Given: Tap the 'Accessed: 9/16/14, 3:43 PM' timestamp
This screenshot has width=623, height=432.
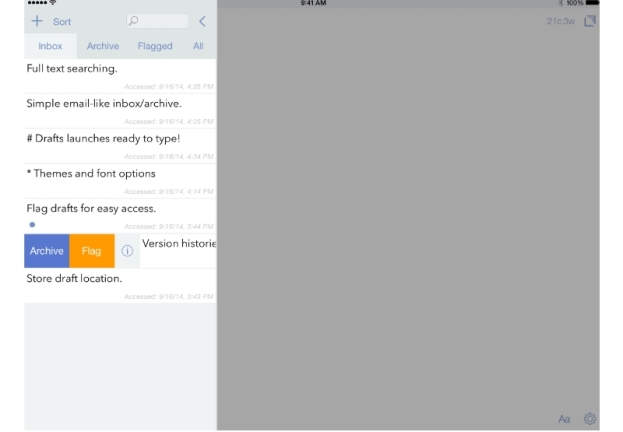Looking at the screenshot, I should click(x=169, y=296).
